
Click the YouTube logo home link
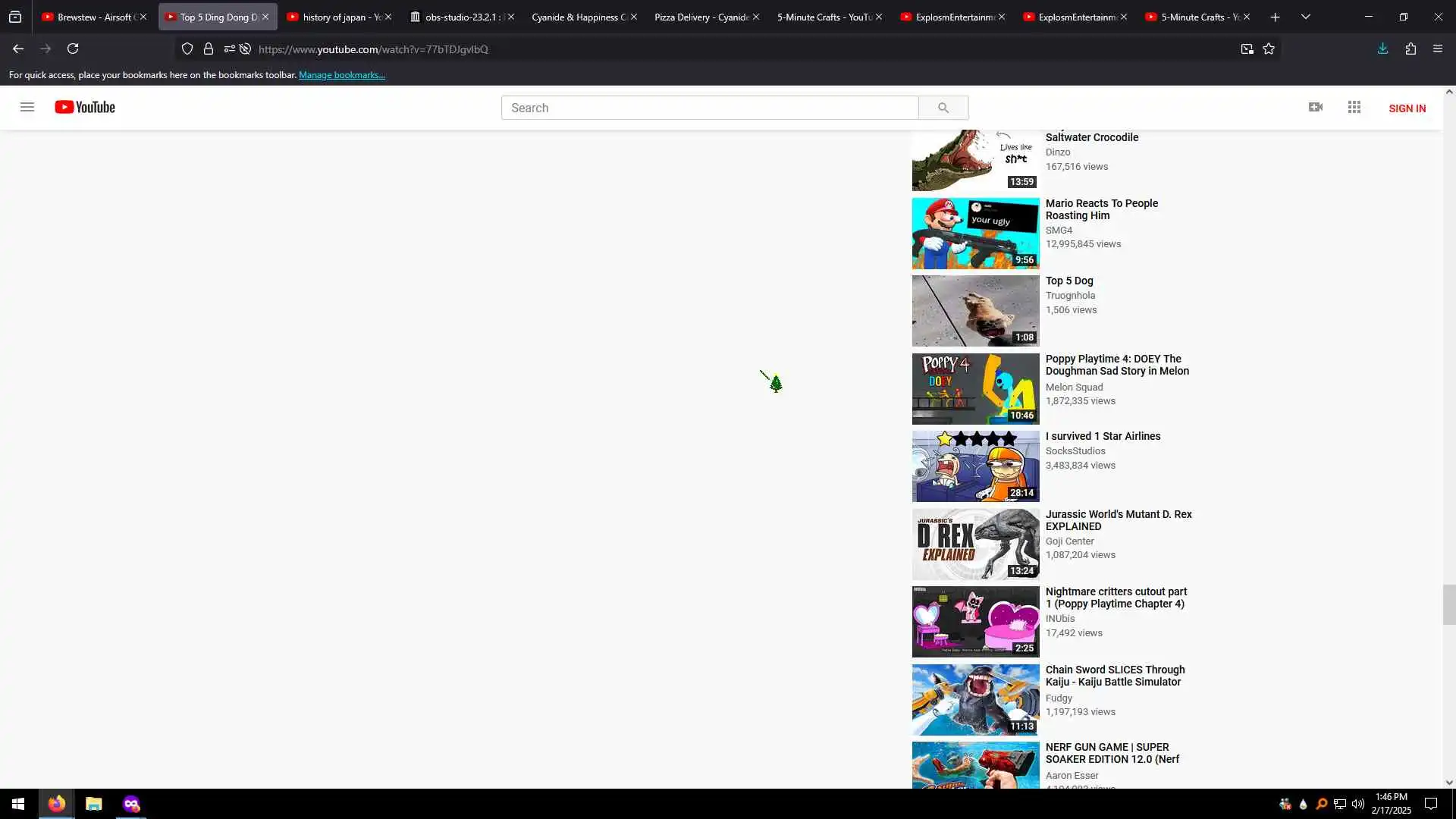point(85,107)
